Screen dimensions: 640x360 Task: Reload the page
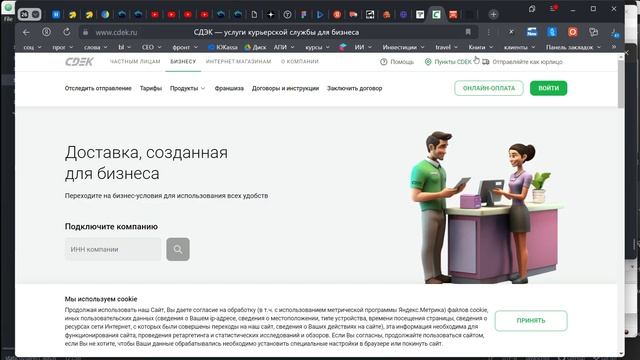point(66,32)
